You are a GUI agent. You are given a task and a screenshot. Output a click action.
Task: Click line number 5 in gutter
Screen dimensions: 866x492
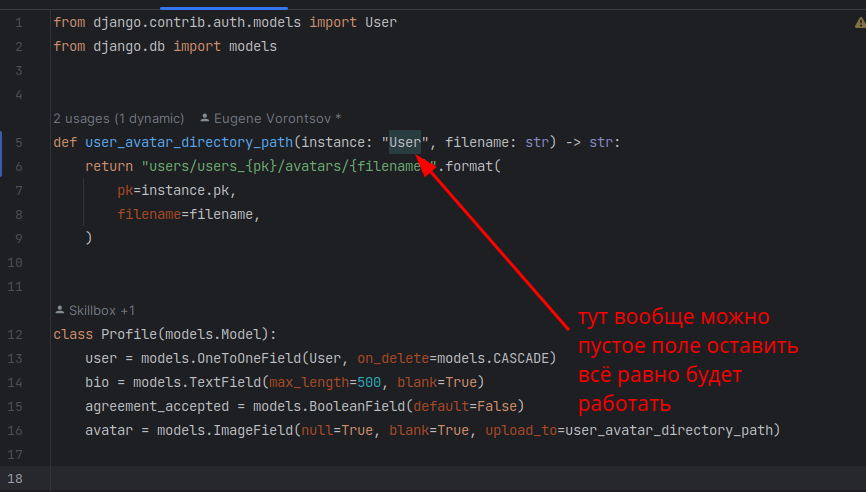click(19, 142)
